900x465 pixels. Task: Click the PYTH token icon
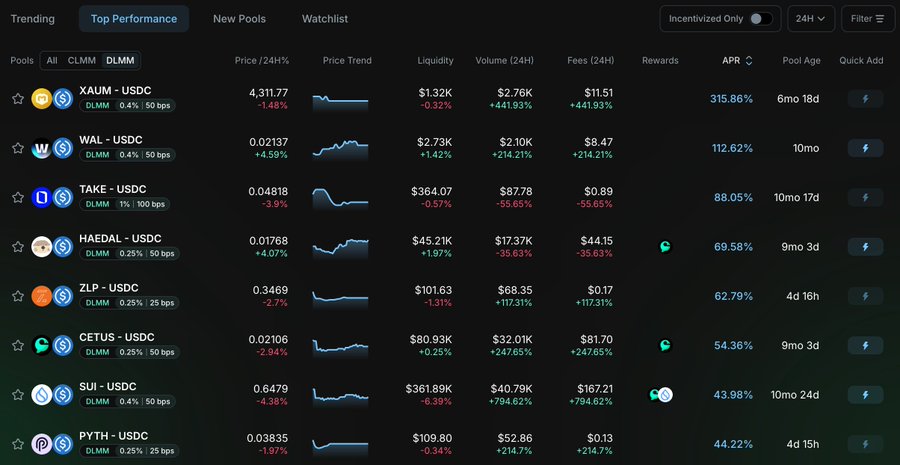click(42, 444)
